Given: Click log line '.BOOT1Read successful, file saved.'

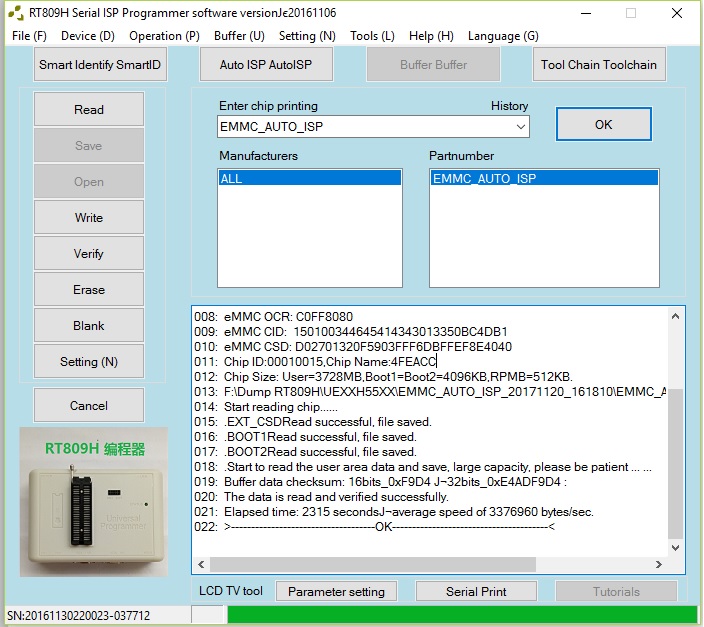Looking at the screenshot, I should pyautogui.click(x=305, y=437).
